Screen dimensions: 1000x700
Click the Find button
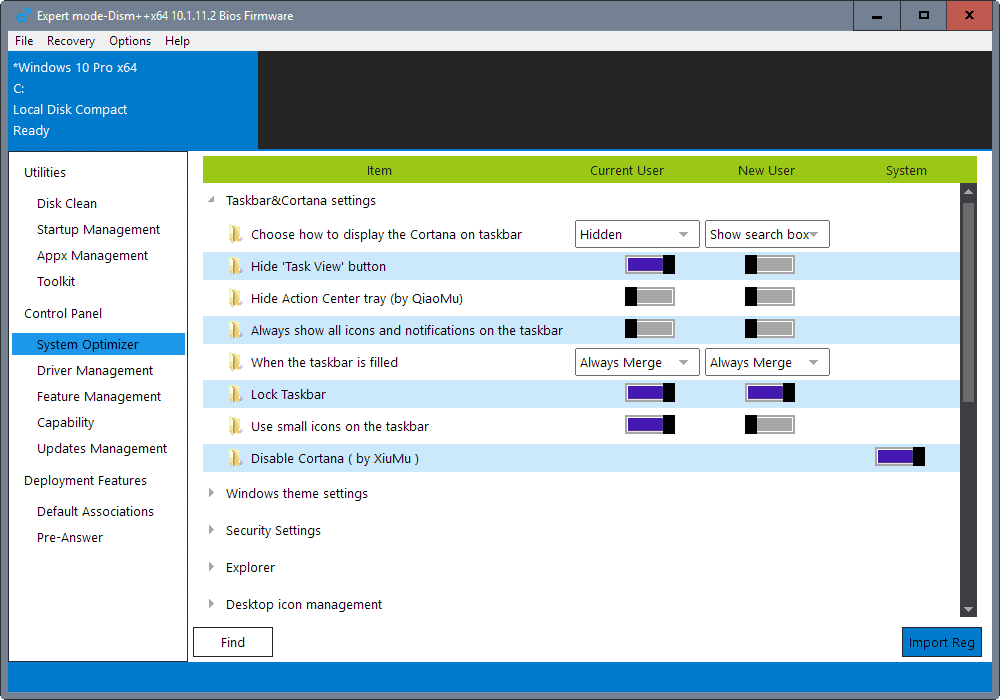(232, 641)
